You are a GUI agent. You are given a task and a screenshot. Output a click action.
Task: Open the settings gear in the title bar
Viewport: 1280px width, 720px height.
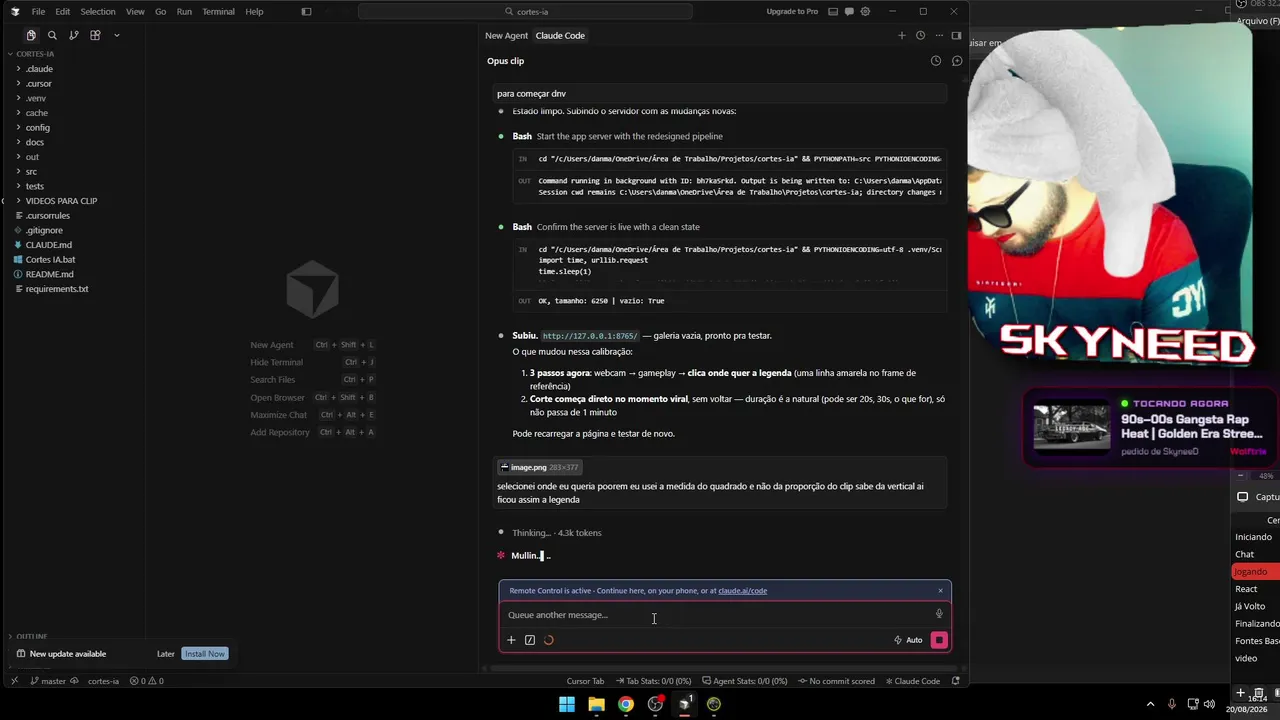coord(865,12)
